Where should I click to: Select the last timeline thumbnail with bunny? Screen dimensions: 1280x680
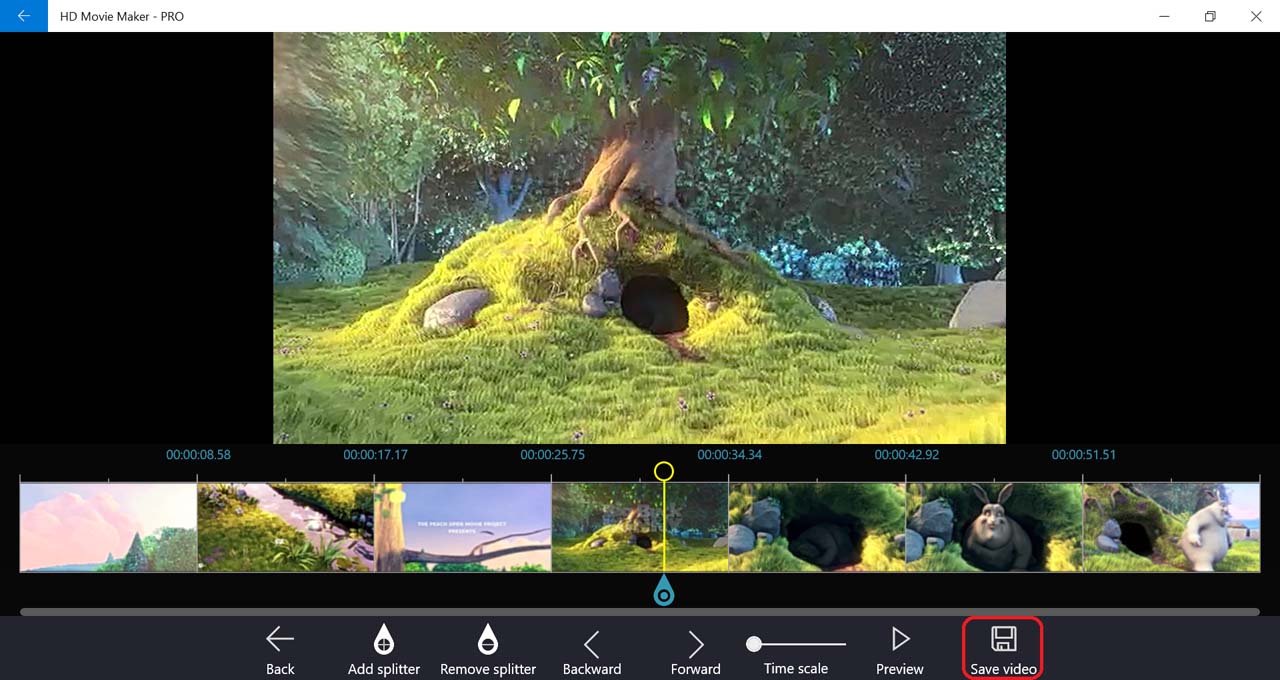(1171, 527)
